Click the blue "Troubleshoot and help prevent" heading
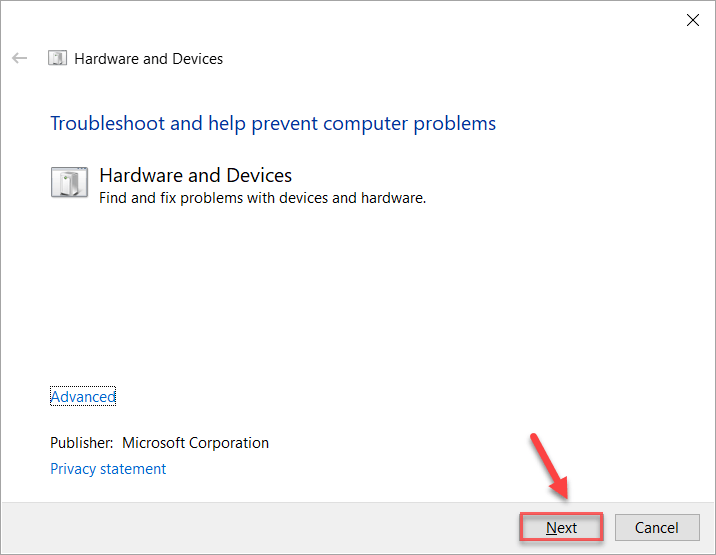Viewport: 716px width, 555px height. (273, 124)
